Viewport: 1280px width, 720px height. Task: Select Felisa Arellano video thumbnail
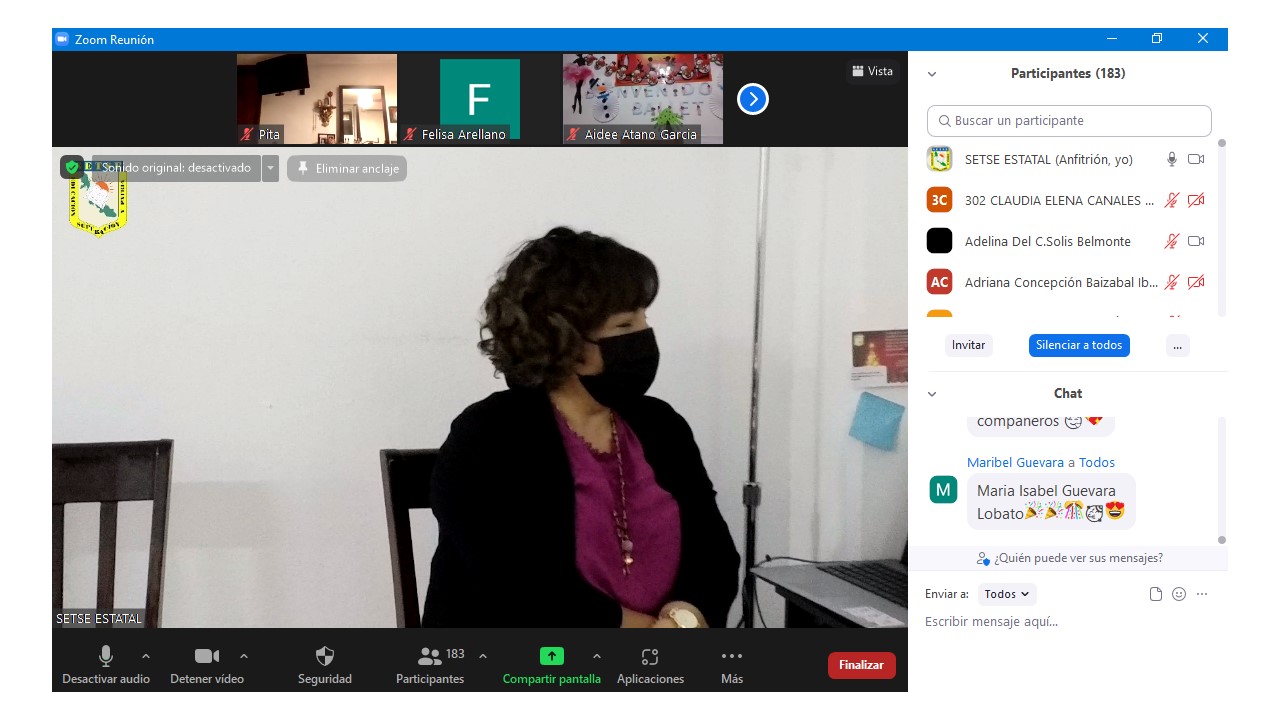tap(480, 99)
